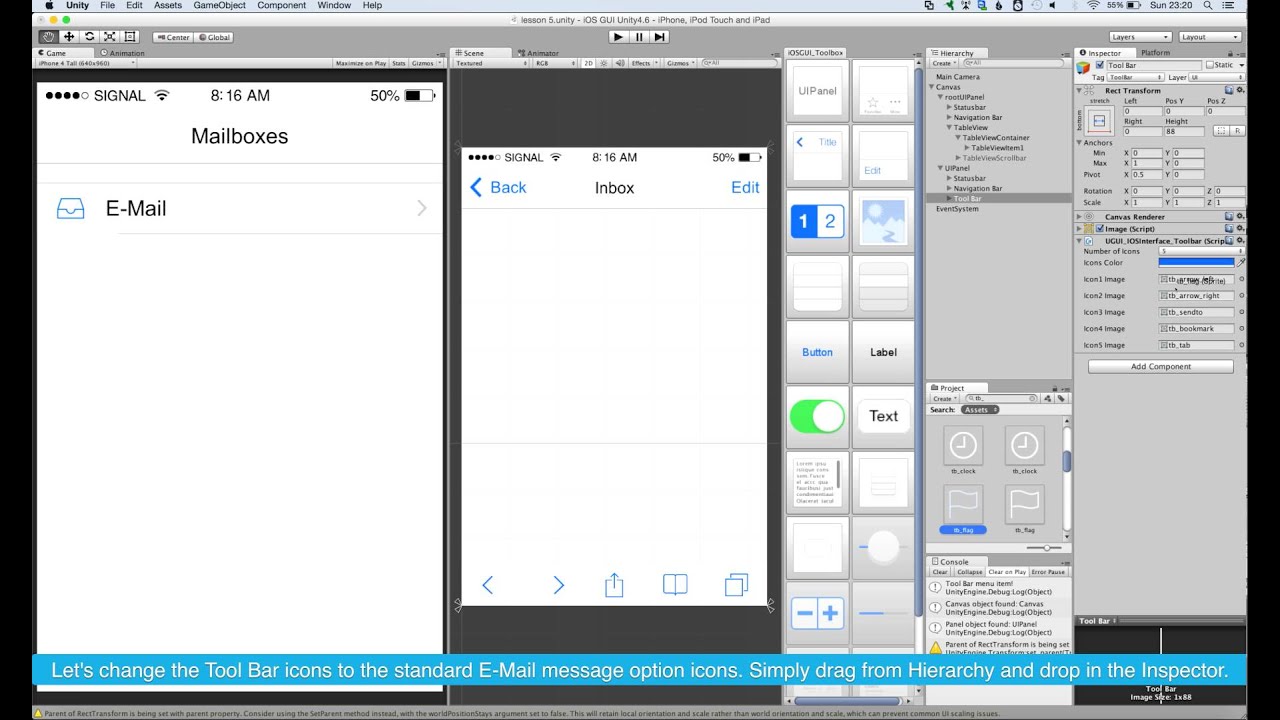
Task: Click the Add Component button
Action: point(1161,366)
